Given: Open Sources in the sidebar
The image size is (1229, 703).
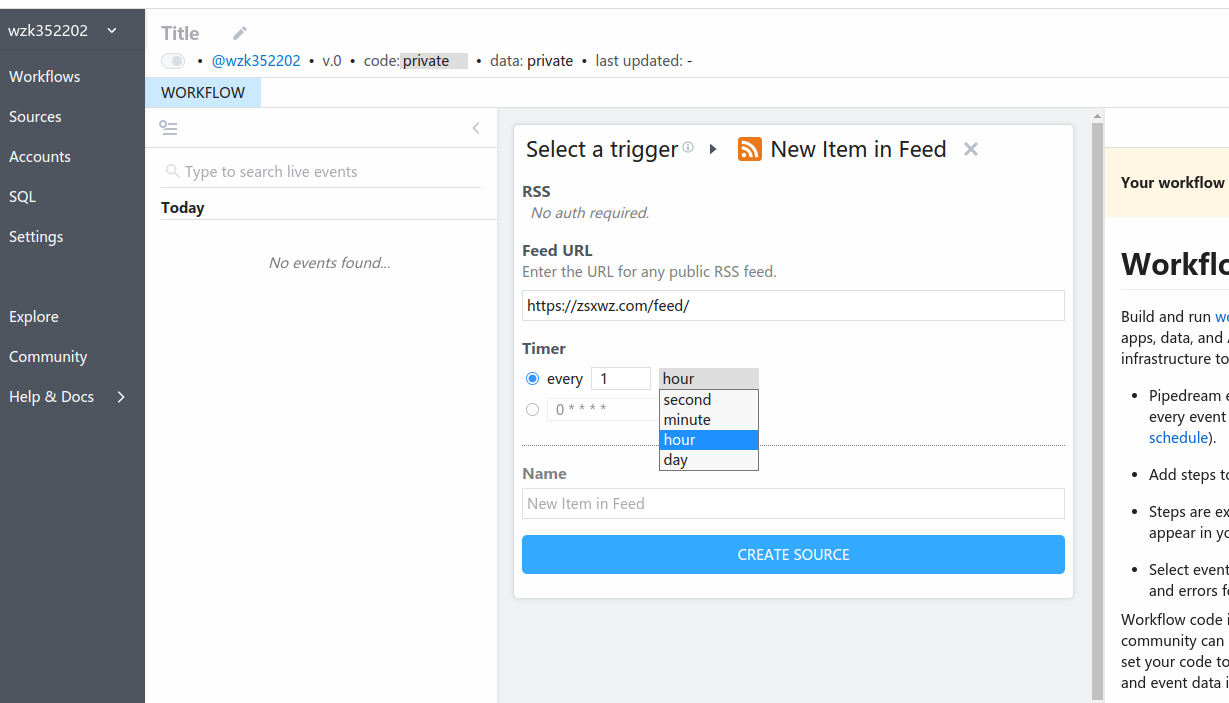Looking at the screenshot, I should point(35,116).
